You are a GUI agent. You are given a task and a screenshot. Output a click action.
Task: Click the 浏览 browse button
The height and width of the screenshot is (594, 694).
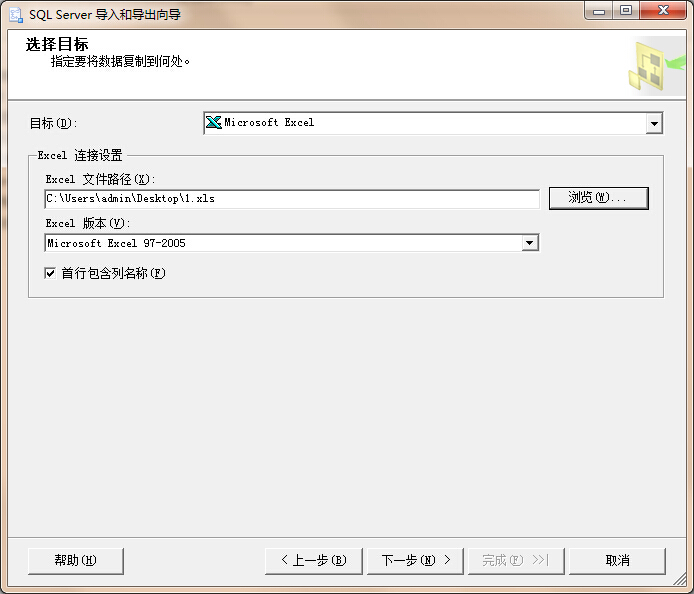[598, 198]
